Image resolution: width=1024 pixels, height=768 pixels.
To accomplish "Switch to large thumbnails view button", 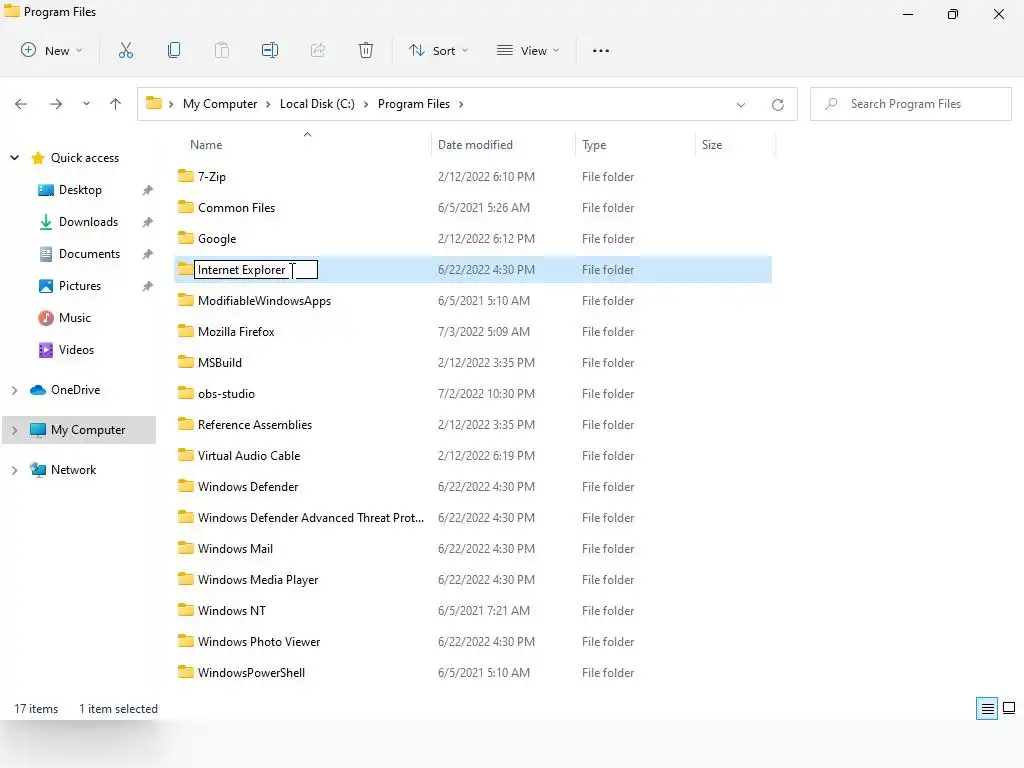I will [x=1009, y=708].
